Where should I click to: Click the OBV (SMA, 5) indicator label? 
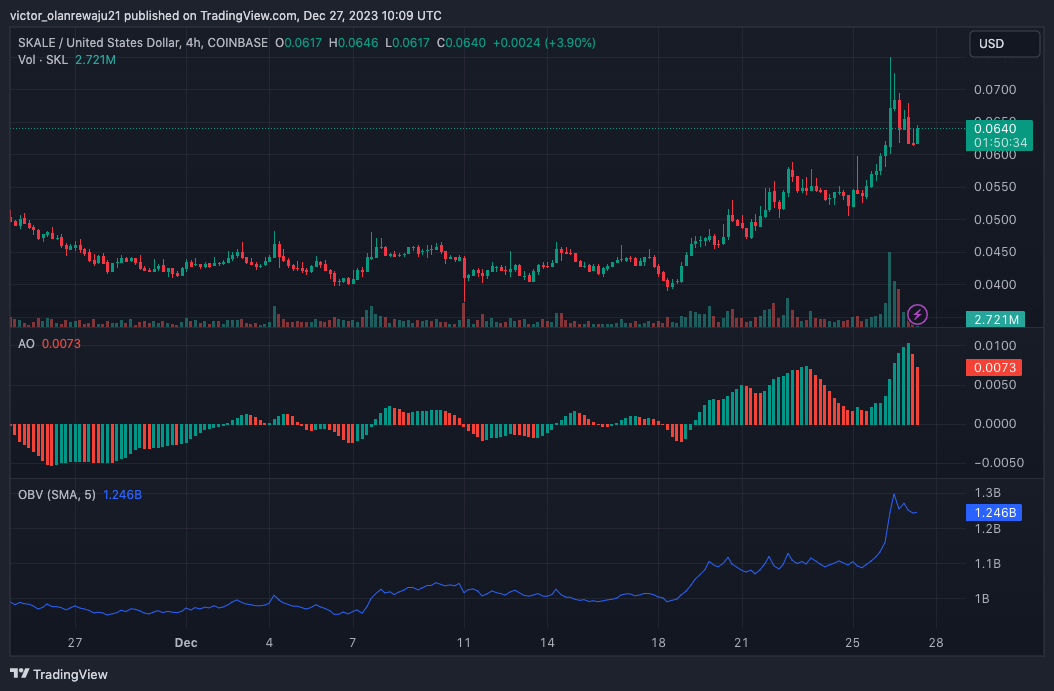coord(56,495)
